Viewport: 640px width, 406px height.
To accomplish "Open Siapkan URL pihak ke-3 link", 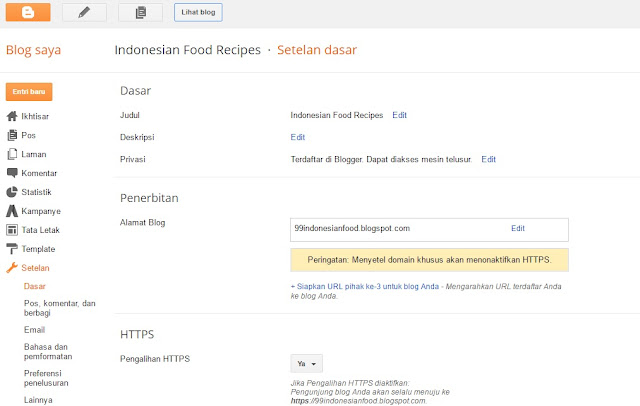I will (364, 286).
